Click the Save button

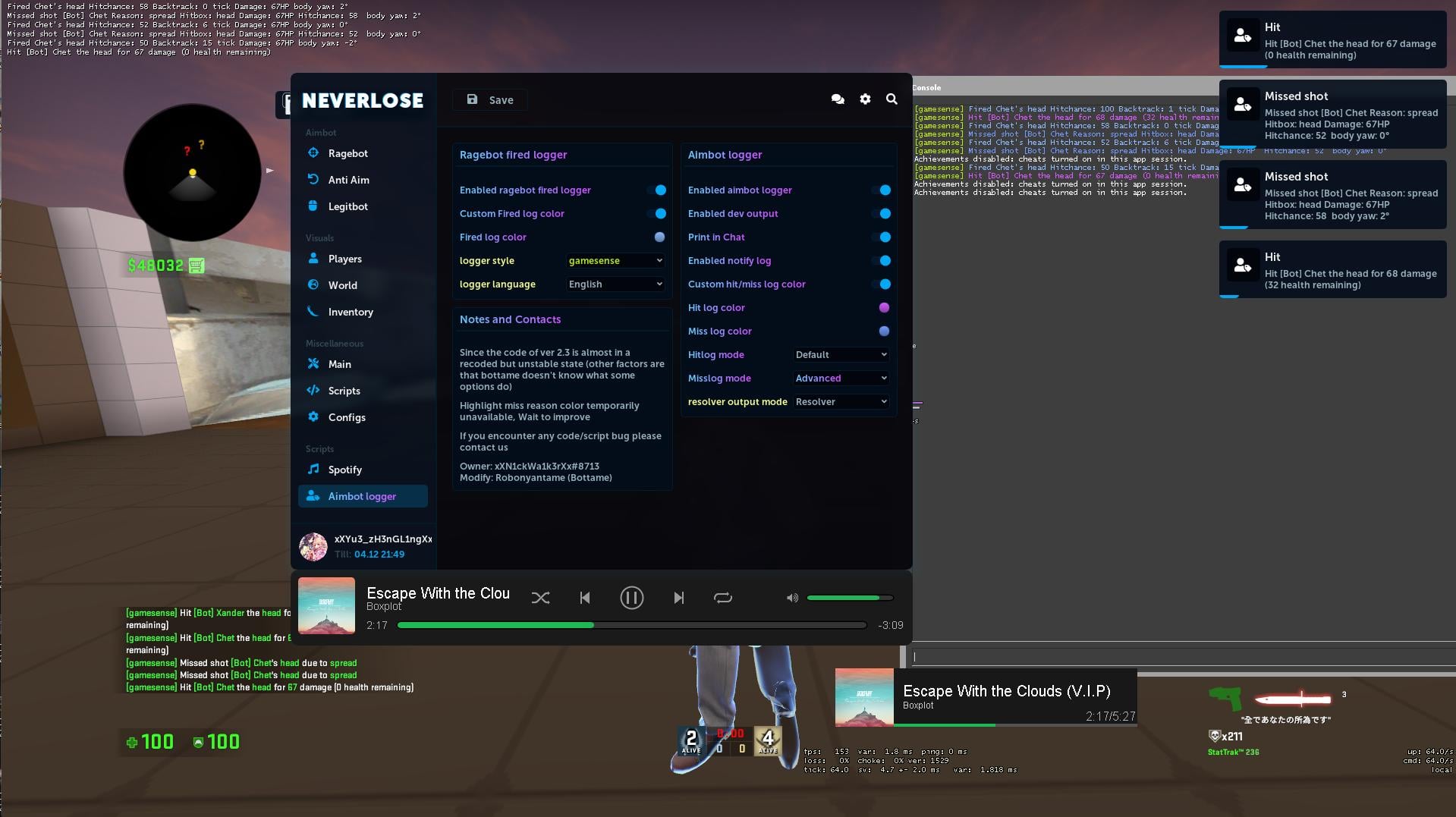(x=489, y=99)
